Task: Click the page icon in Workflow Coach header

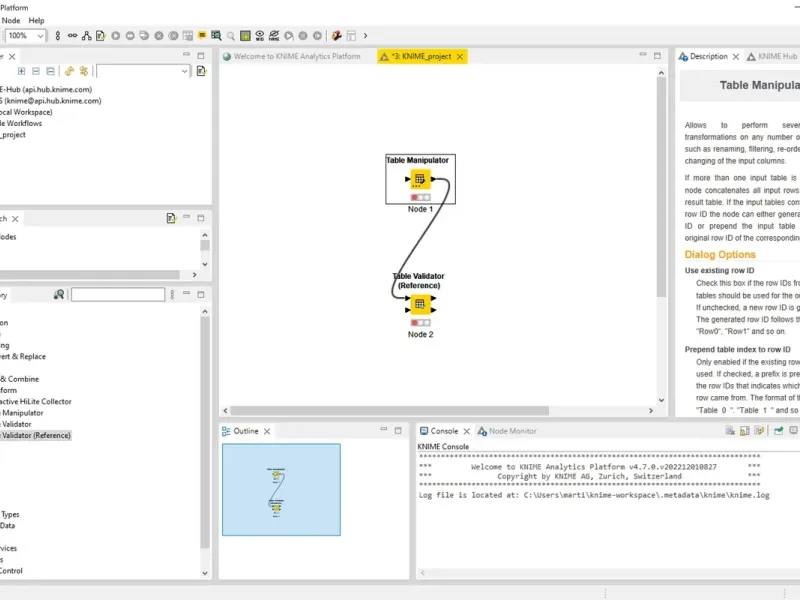Action: coord(171,218)
